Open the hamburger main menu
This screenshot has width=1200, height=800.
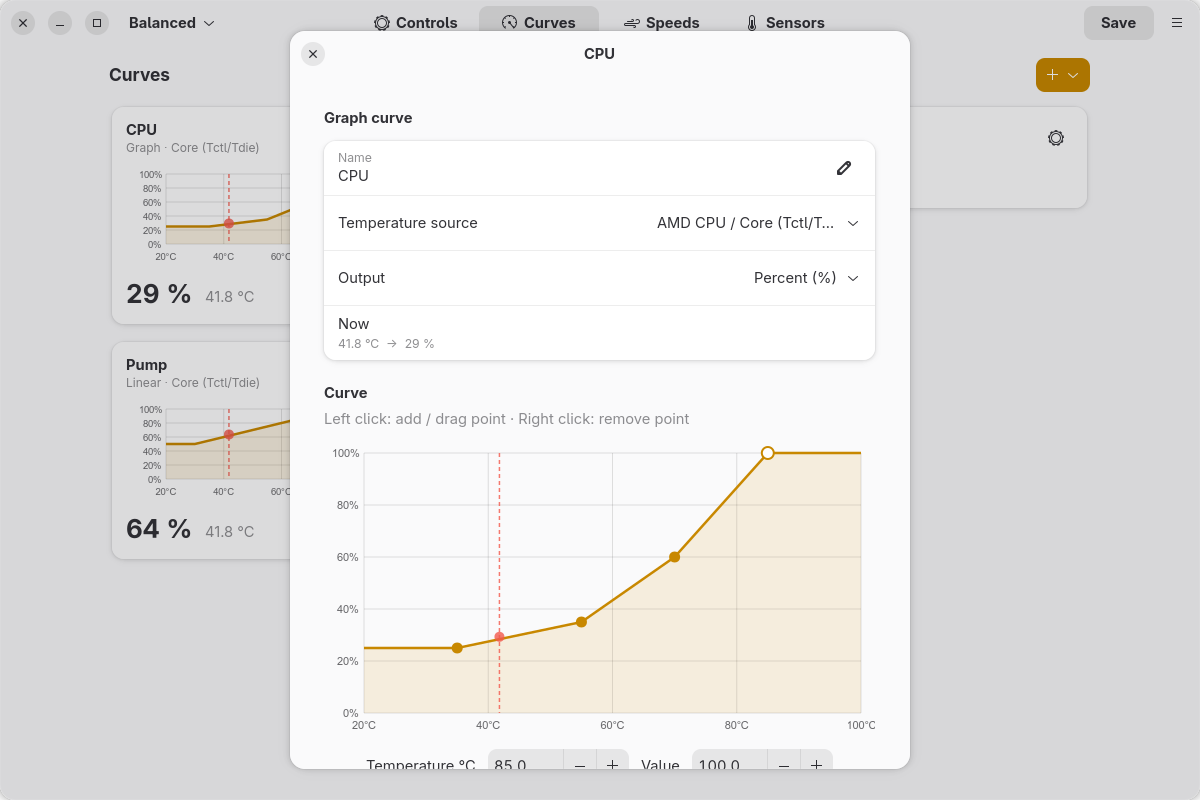click(x=1177, y=23)
